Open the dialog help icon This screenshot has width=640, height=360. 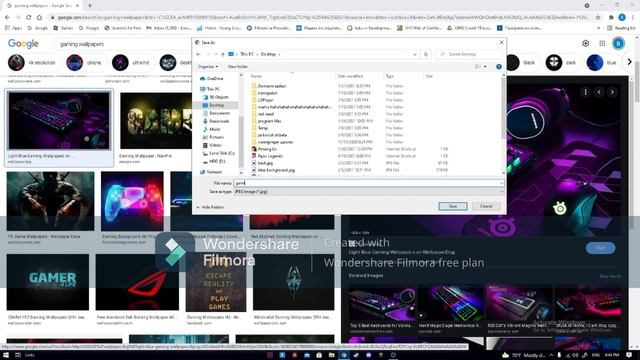(499, 67)
